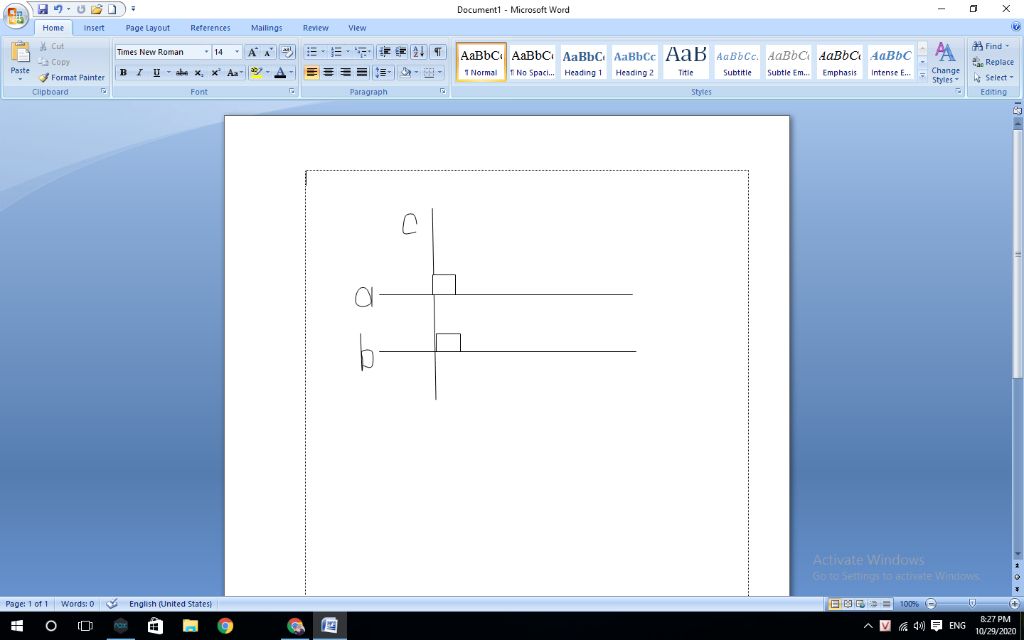This screenshot has width=1024, height=640.
Task: Open the Office Button menu
Action: 15,14
